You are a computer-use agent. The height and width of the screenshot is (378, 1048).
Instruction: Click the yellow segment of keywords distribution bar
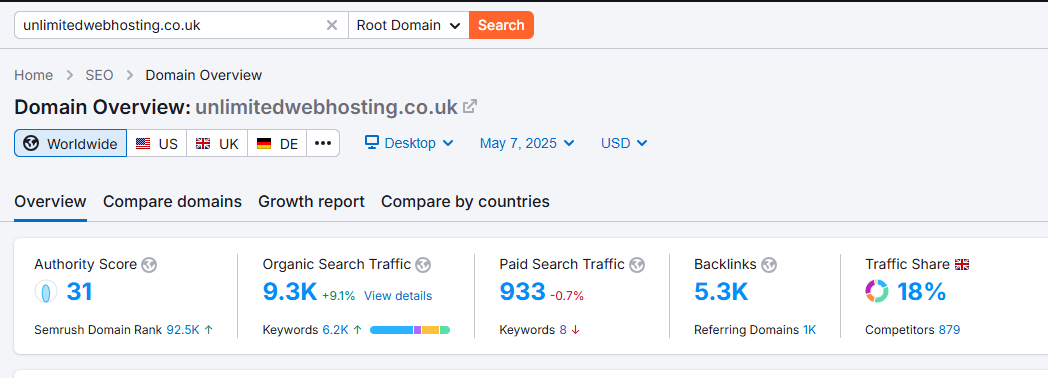(x=430, y=330)
